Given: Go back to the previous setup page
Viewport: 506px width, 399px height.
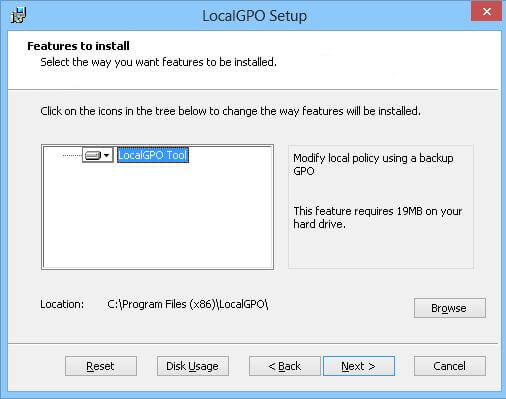Looking at the screenshot, I should 285,366.
